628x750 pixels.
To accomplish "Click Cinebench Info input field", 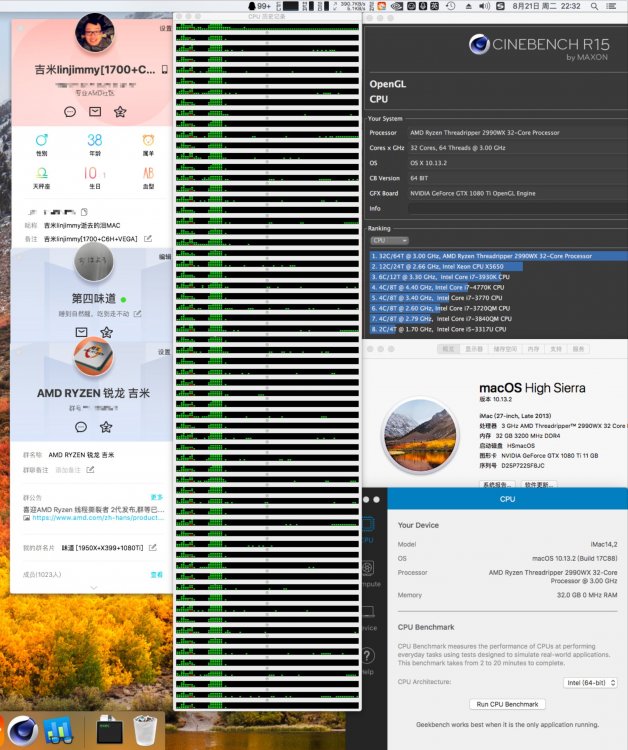I will [x=518, y=209].
